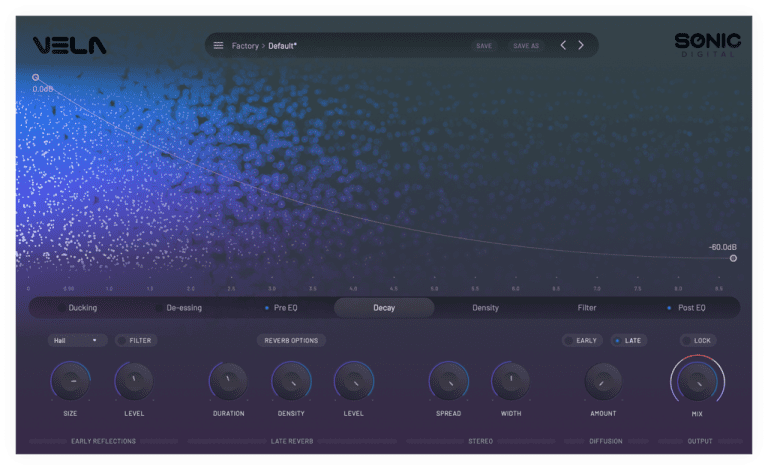Click the diffusion AMOUNT knob
Image resolution: width=768 pixels, height=470 pixels.
pyautogui.click(x=603, y=382)
